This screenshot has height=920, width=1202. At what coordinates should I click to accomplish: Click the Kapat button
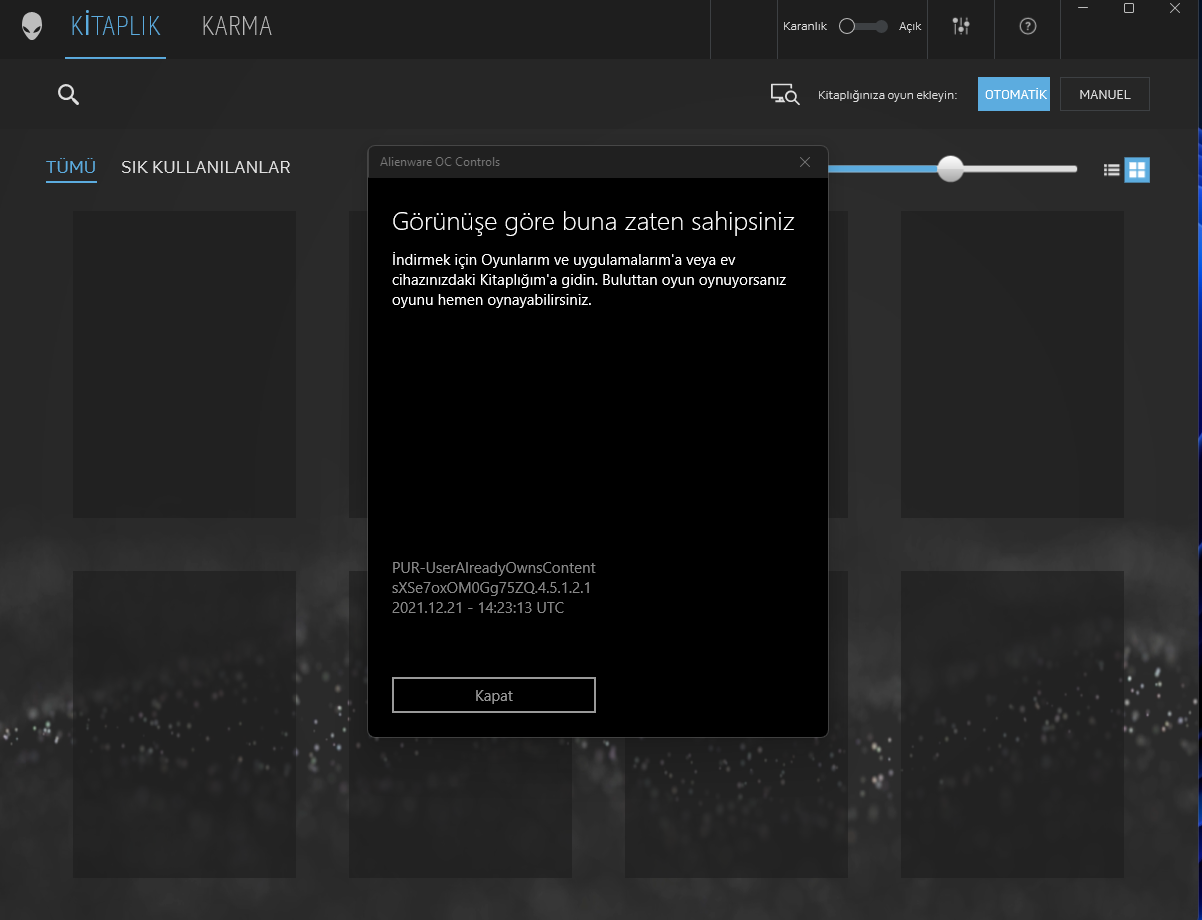(494, 695)
